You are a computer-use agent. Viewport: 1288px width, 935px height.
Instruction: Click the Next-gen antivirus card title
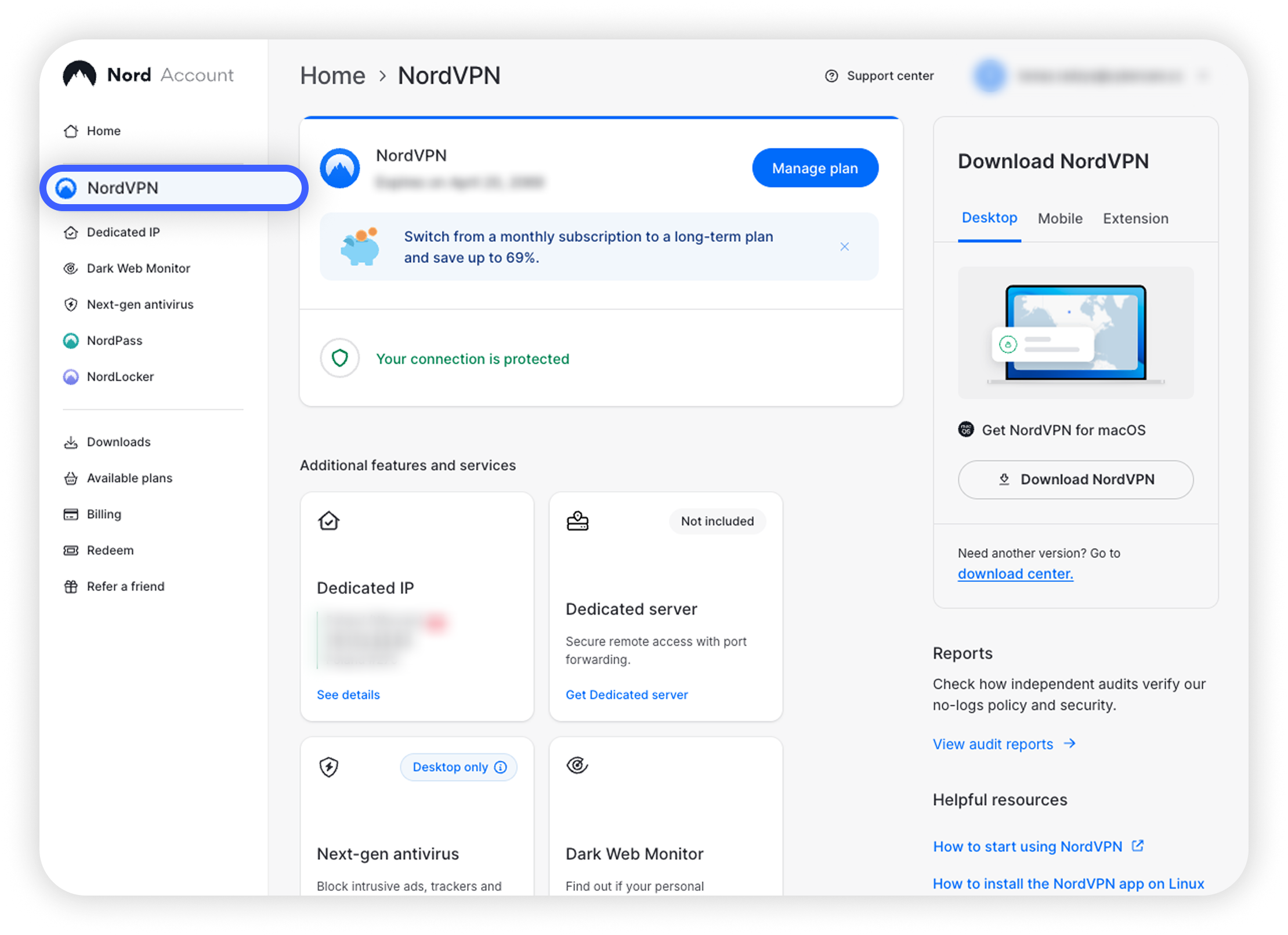pos(388,854)
